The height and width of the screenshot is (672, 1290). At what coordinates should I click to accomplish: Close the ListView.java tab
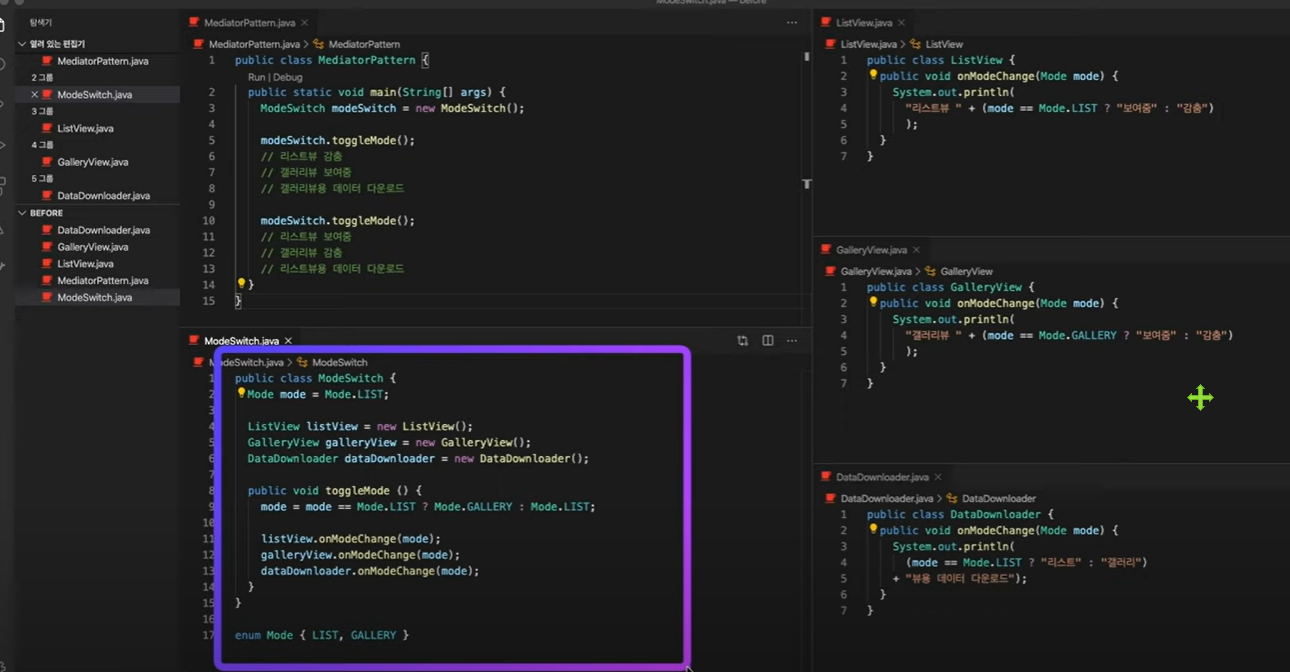(902, 22)
